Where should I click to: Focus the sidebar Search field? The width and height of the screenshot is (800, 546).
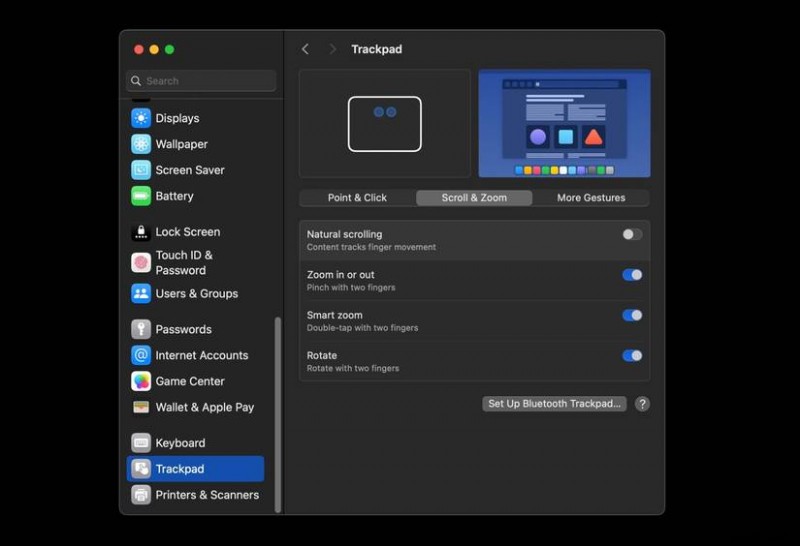pyautogui.click(x=201, y=81)
